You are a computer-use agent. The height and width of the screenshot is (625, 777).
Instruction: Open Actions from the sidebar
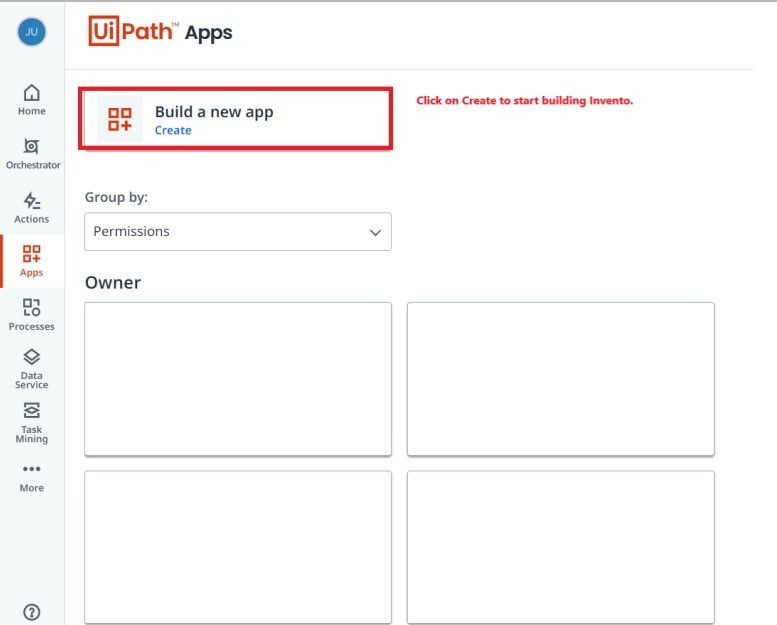(32, 208)
